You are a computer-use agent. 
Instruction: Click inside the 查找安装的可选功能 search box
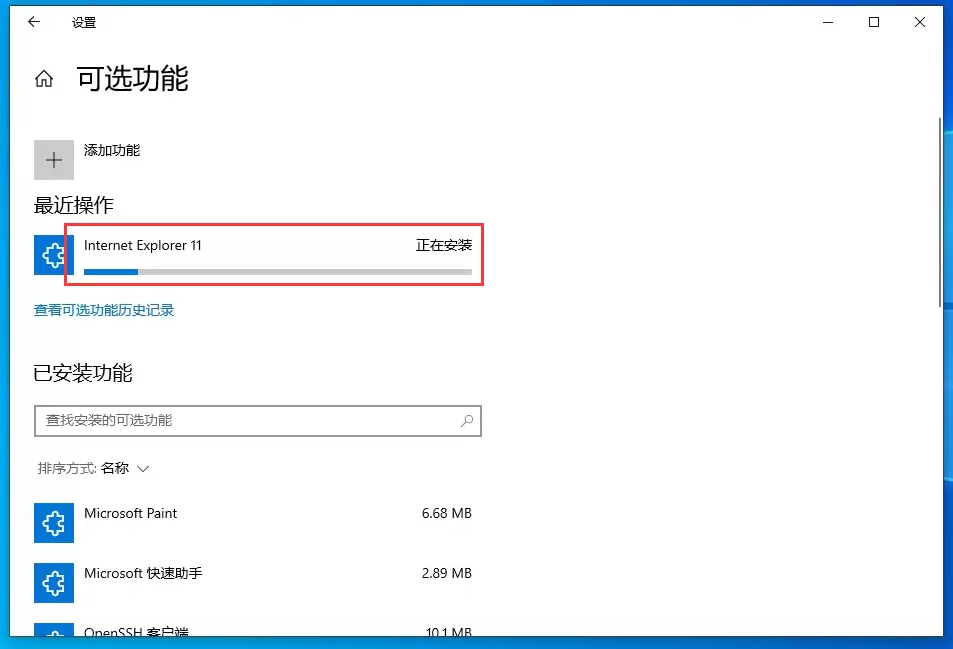250,421
